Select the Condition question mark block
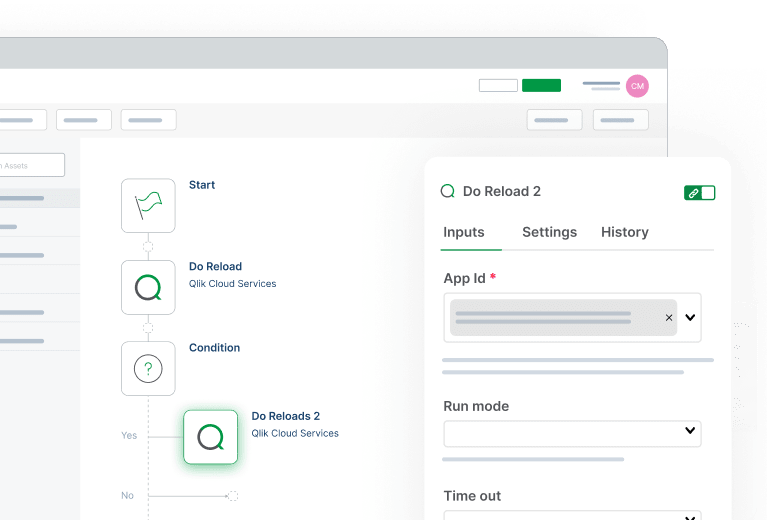Viewport: 767px width, 520px height. click(x=148, y=368)
